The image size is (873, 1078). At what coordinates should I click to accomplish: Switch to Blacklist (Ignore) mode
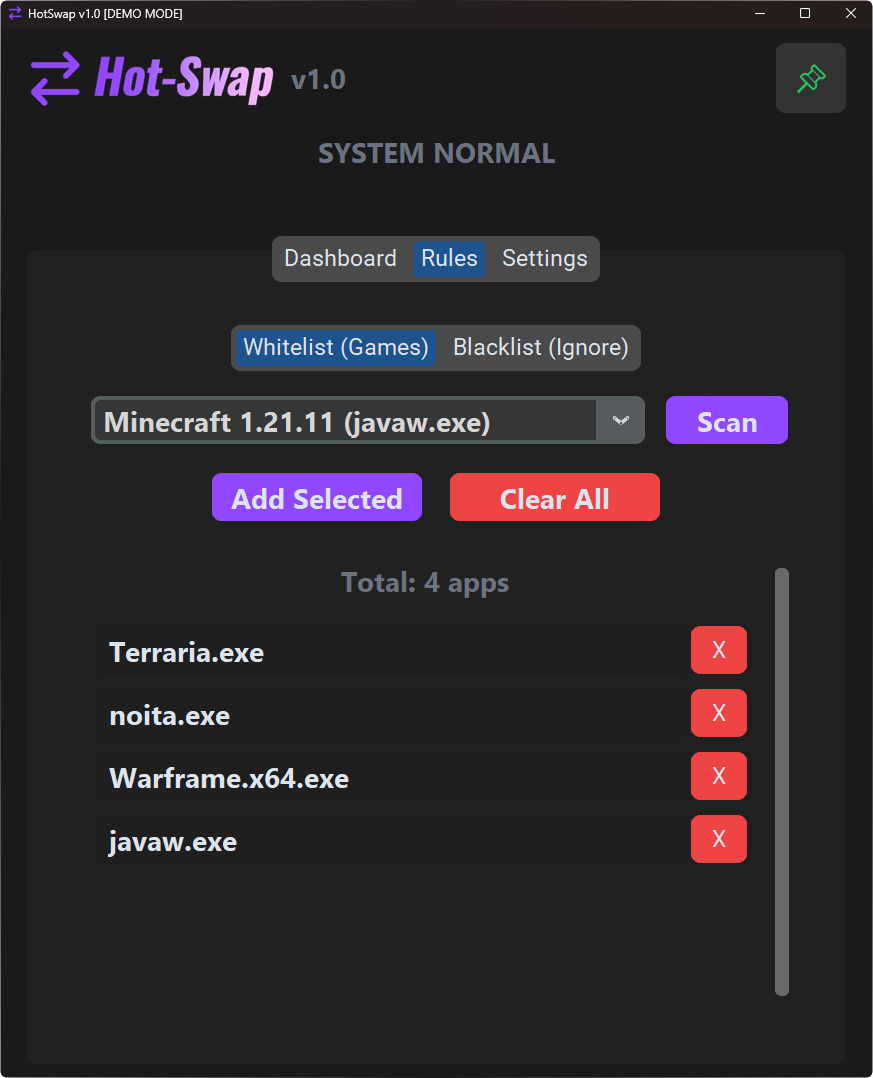(x=540, y=347)
